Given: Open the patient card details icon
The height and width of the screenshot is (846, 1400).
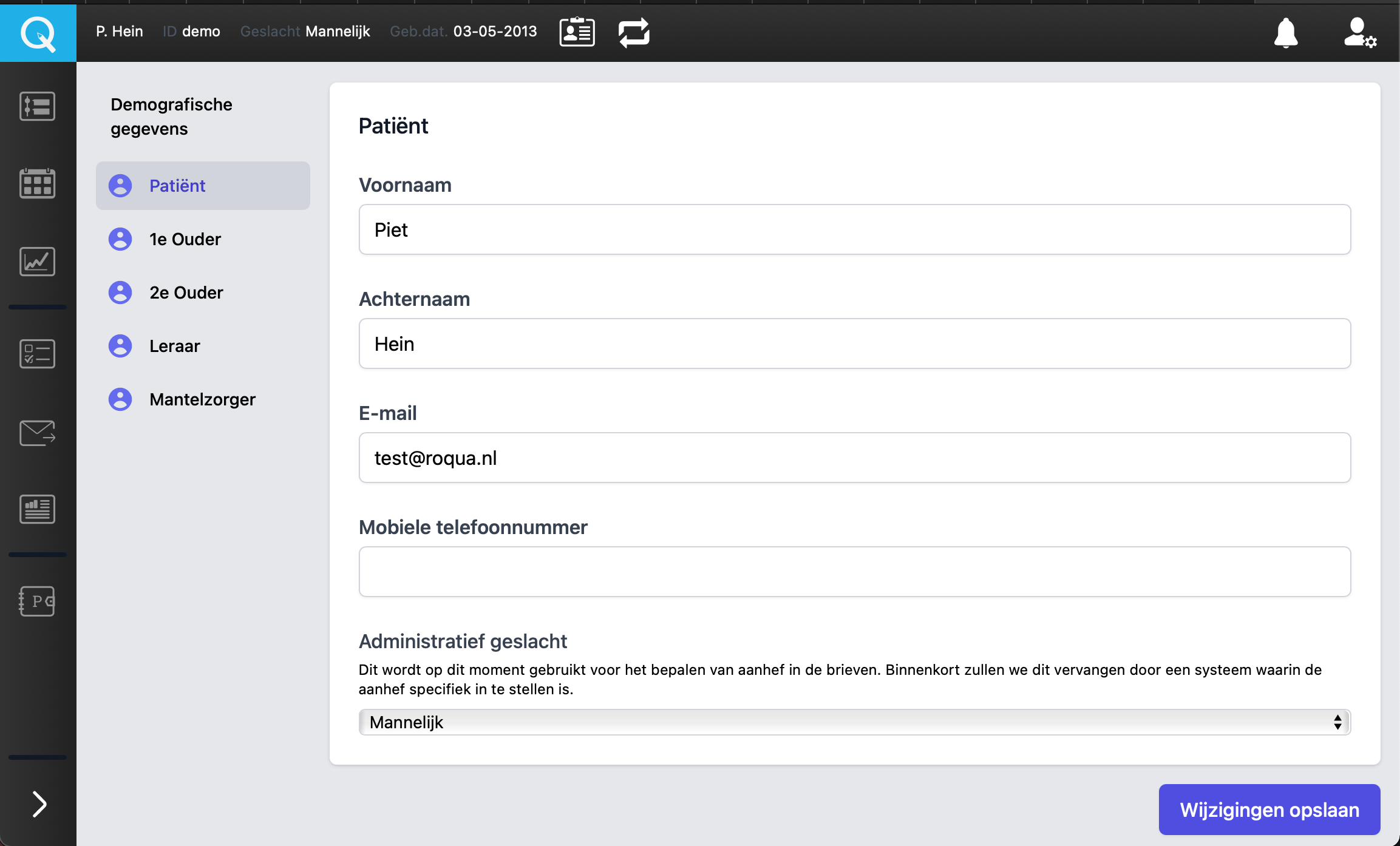Looking at the screenshot, I should point(576,32).
